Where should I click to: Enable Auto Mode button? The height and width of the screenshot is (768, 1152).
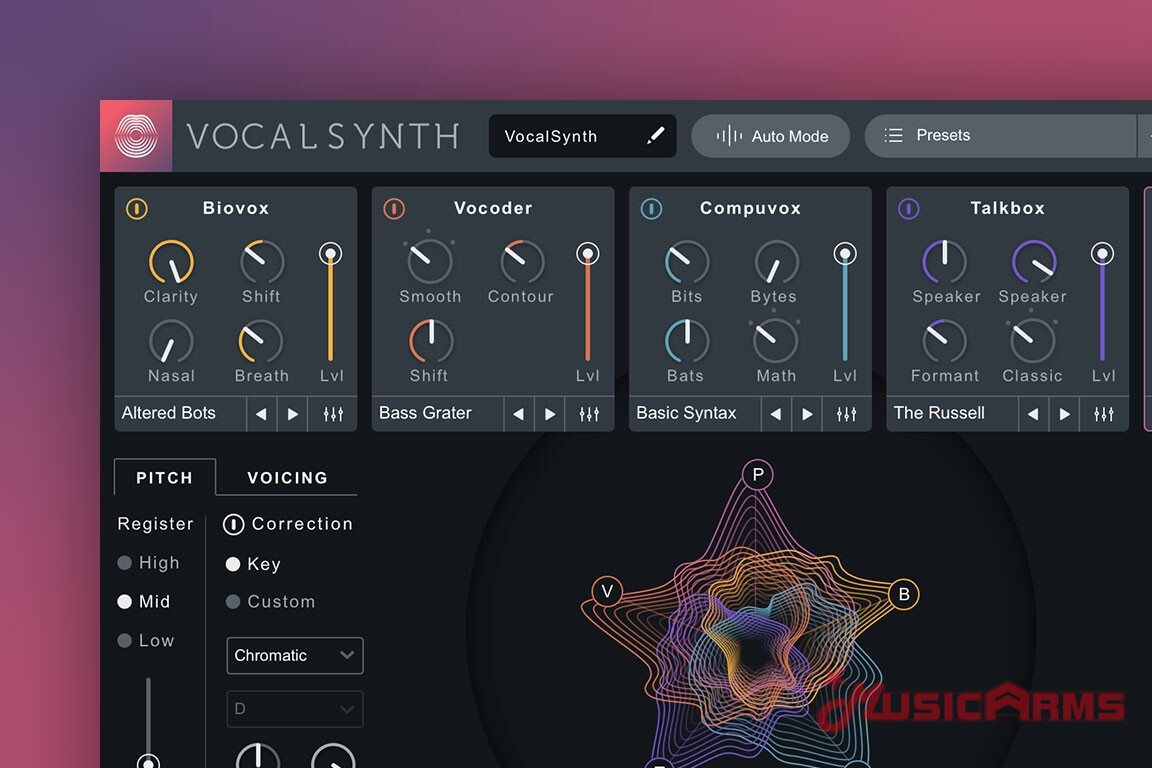pyautogui.click(x=771, y=136)
